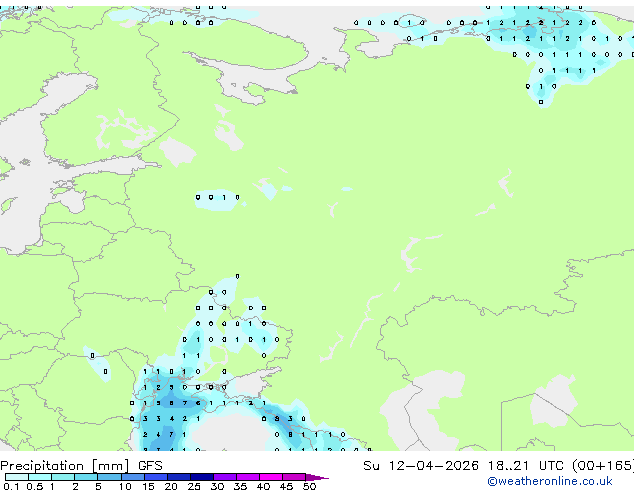Select the 20–25 mm legend swatch
The image size is (634, 490).
point(178,477)
